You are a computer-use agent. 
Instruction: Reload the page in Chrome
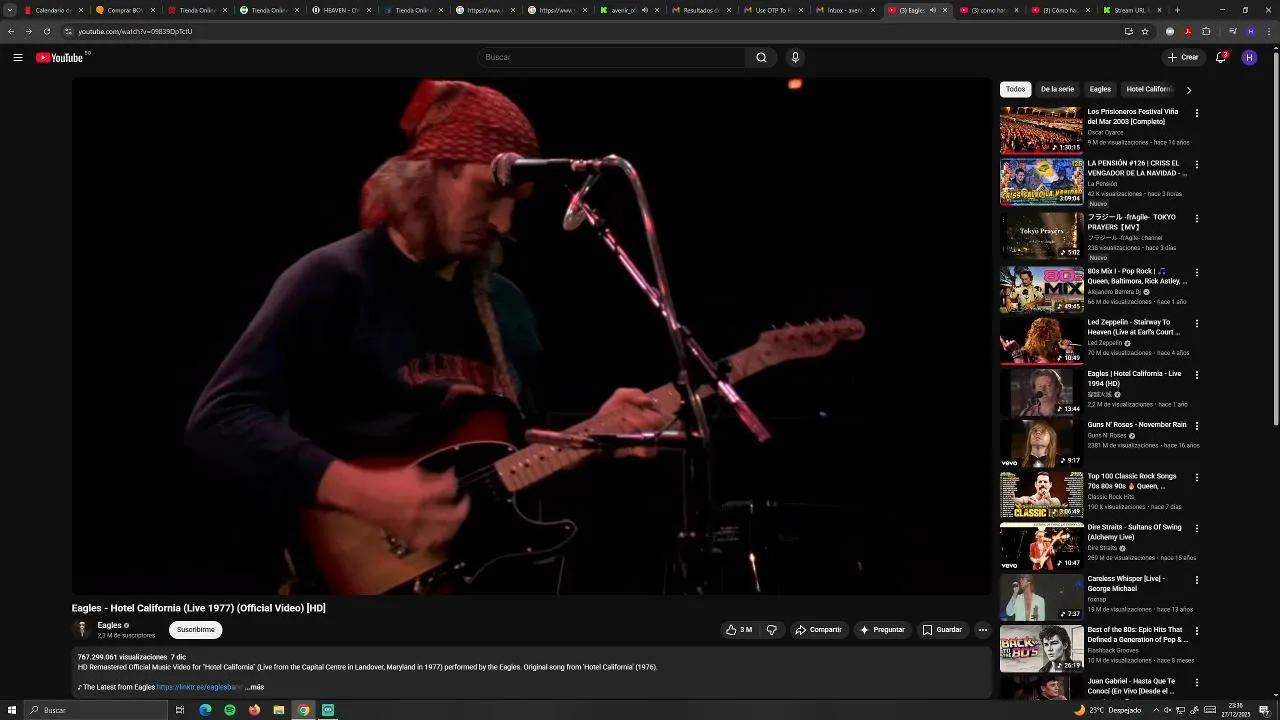(46, 31)
